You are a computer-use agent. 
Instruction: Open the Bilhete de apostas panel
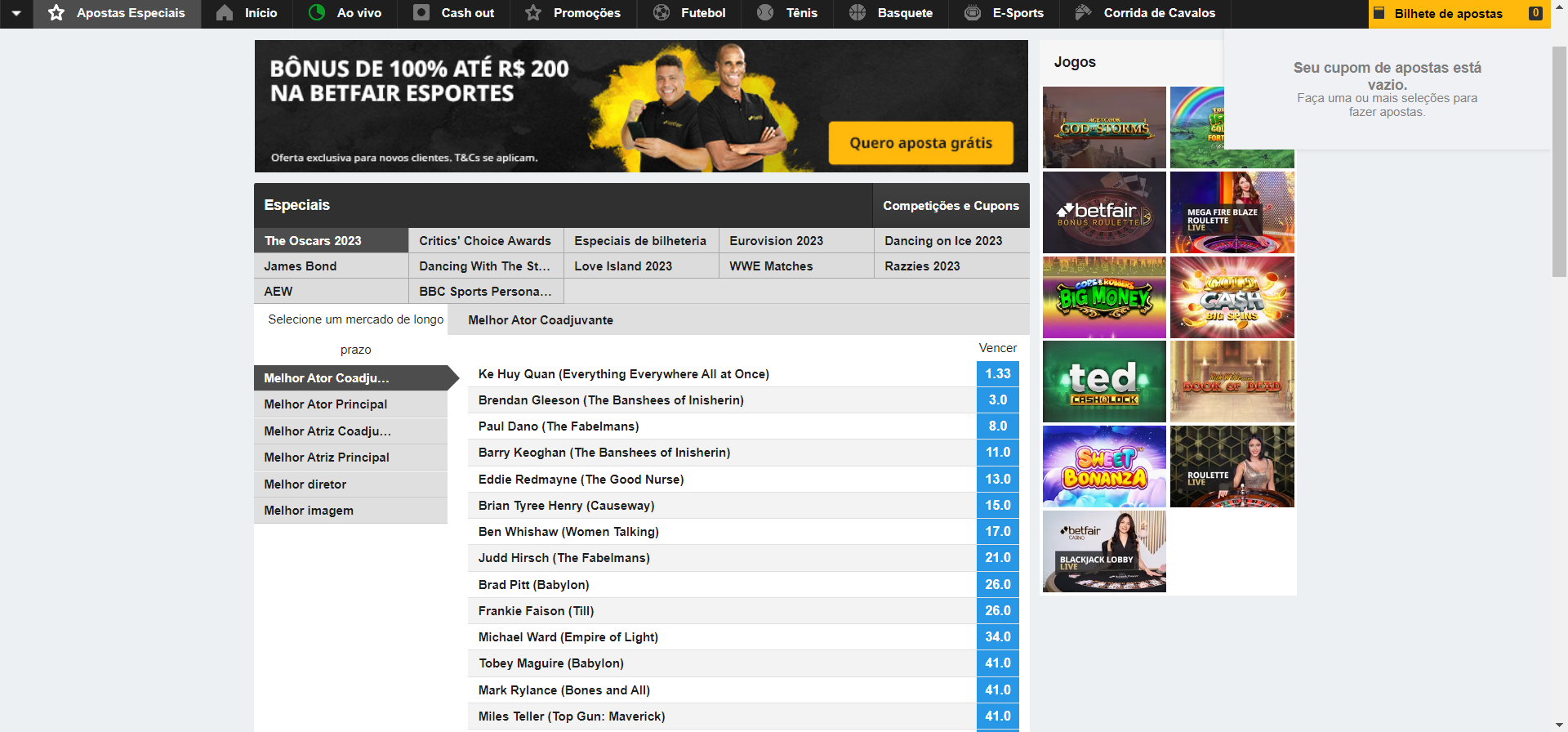click(1459, 13)
